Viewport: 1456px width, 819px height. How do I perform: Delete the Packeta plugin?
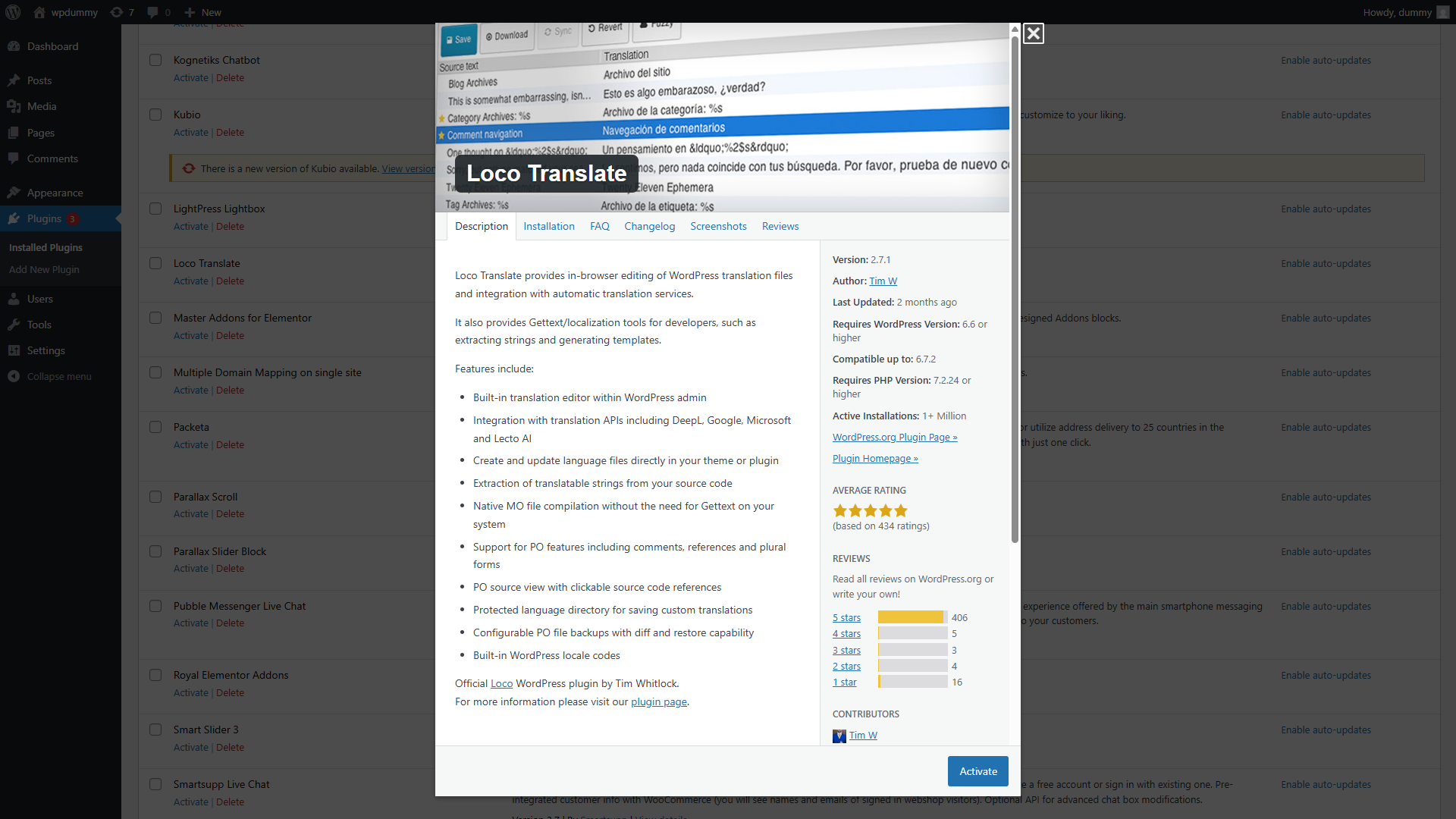(x=230, y=444)
